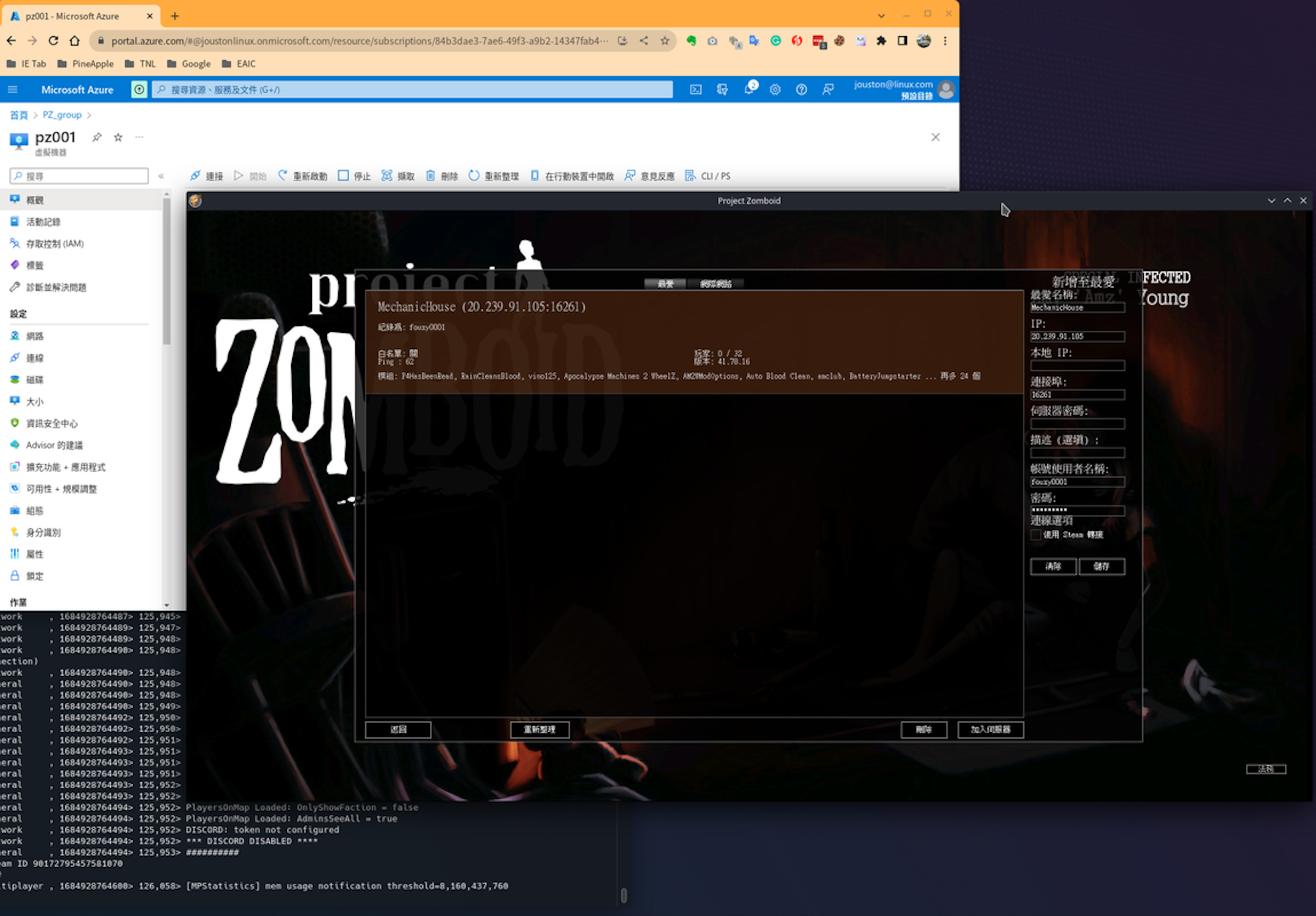The image size is (1316, 916).
Task: Click terminal pane vertical scrollbar handle
Action: [x=623, y=895]
